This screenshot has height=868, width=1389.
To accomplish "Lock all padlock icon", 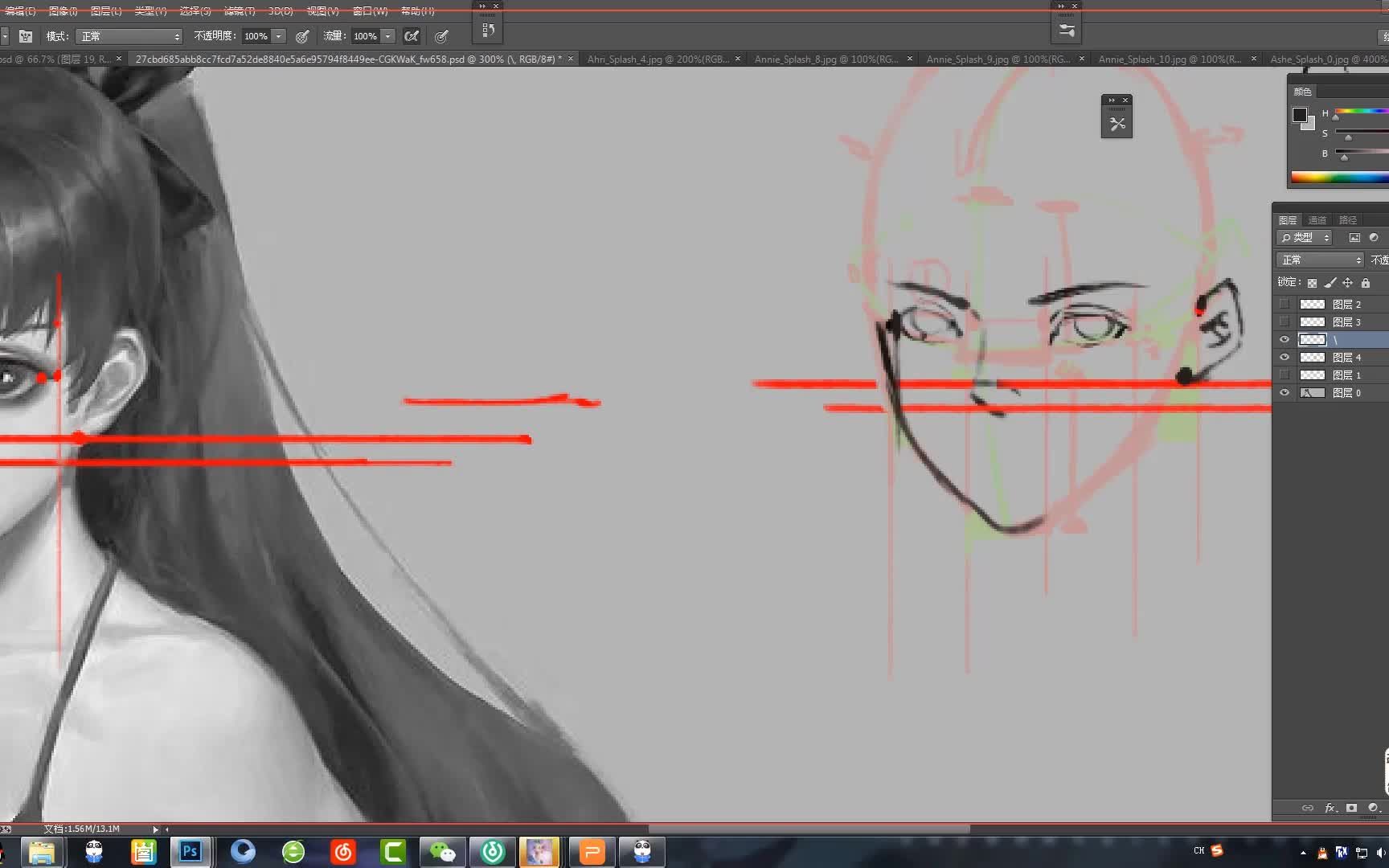I will [1366, 283].
